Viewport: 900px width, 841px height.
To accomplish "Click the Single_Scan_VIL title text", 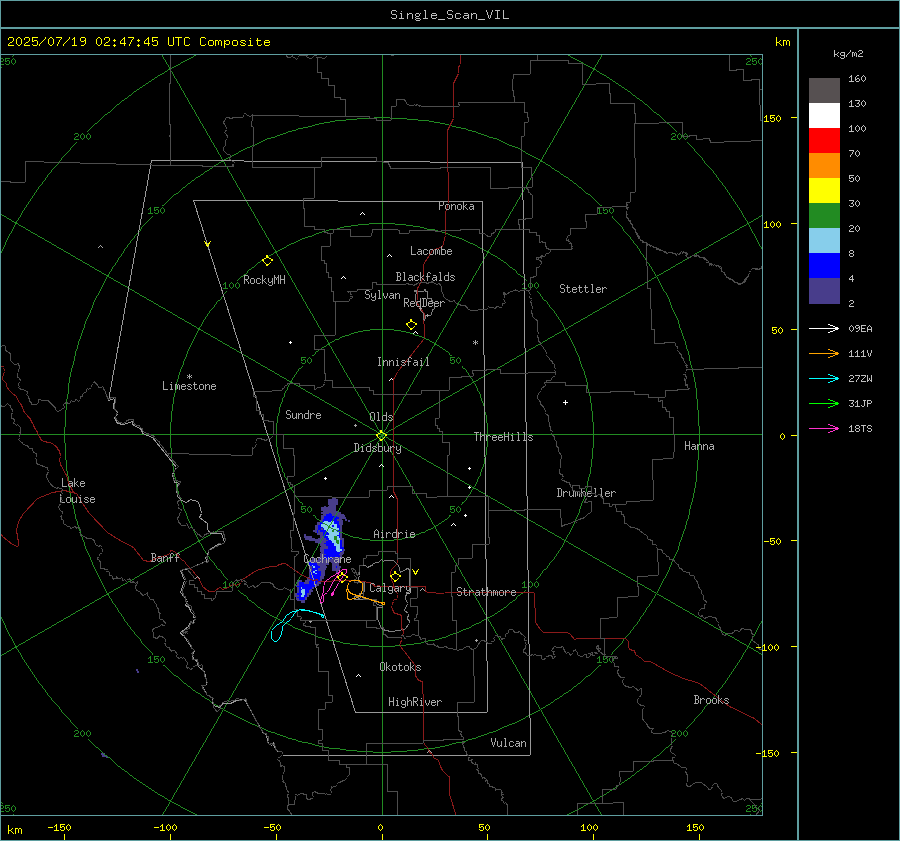I will (449, 15).
